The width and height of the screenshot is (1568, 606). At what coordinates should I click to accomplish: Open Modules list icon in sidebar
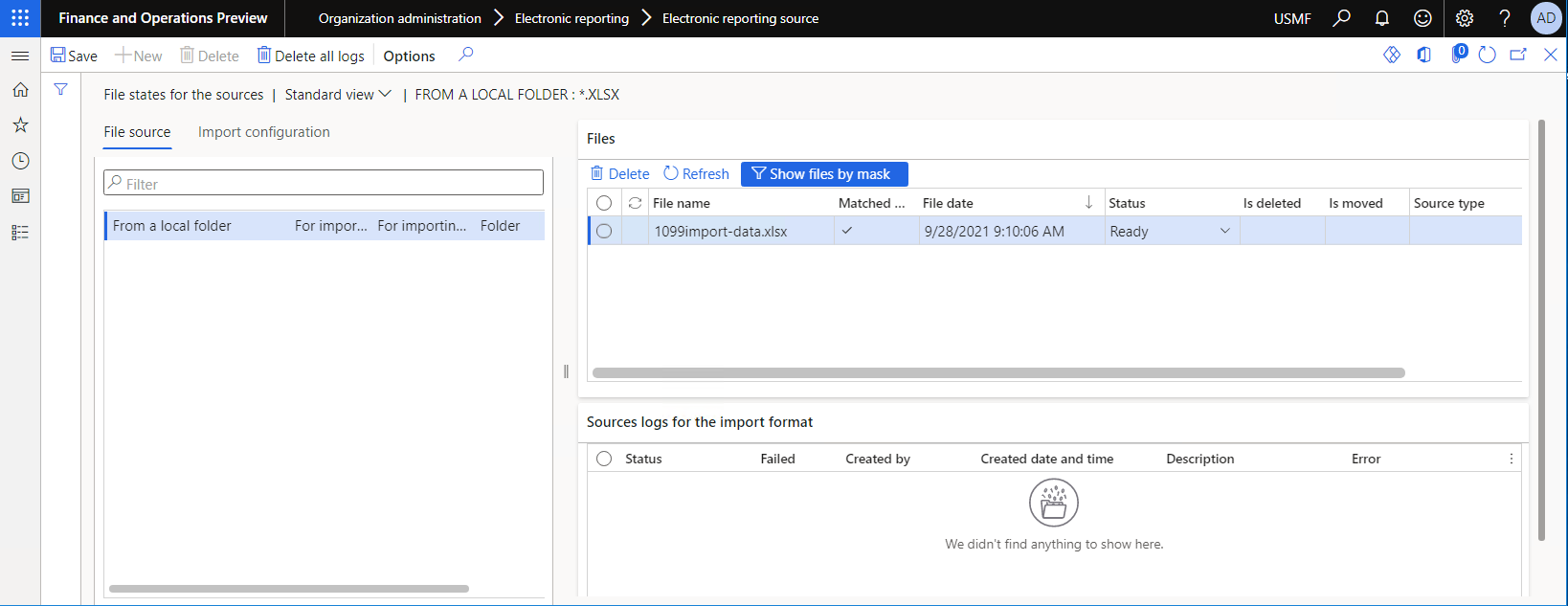click(x=20, y=233)
